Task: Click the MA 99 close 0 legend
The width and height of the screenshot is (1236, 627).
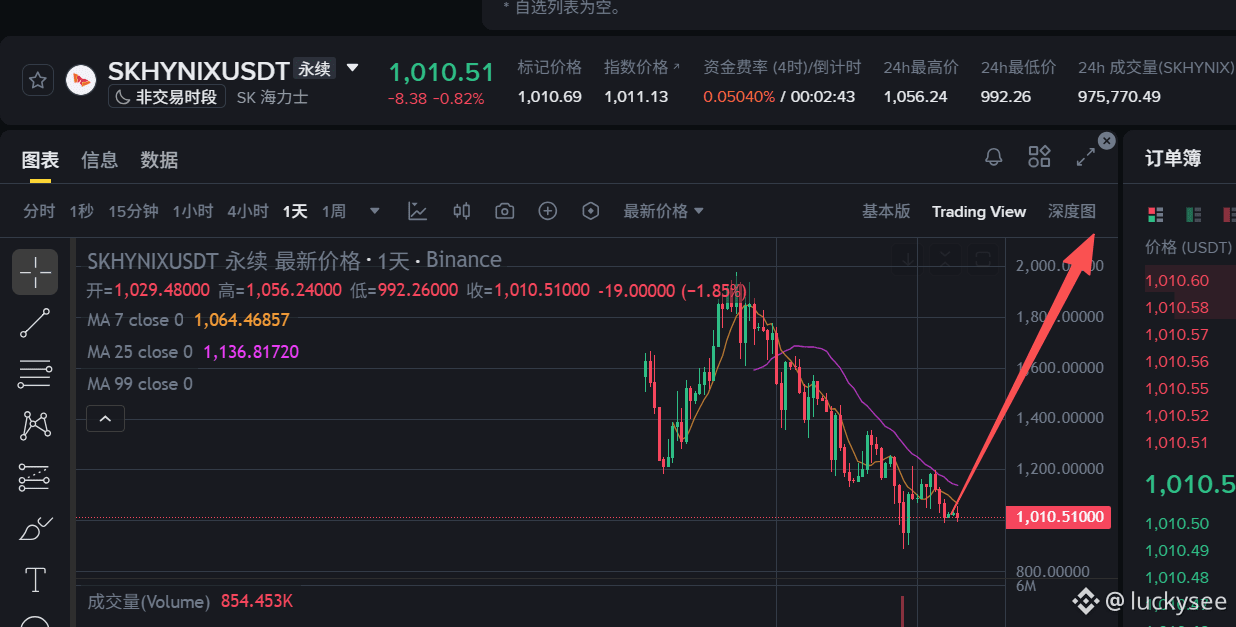Action: click(x=140, y=384)
